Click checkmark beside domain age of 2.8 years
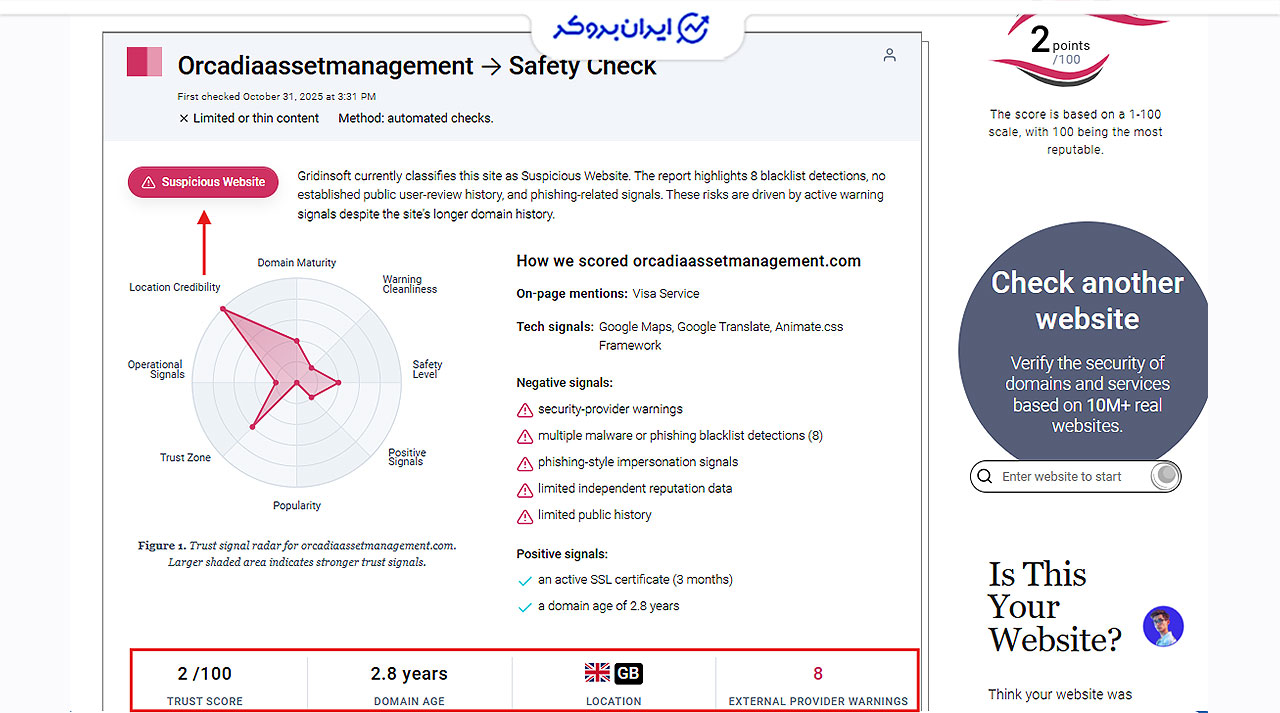Viewport: 1280px width, 713px height. pos(525,607)
